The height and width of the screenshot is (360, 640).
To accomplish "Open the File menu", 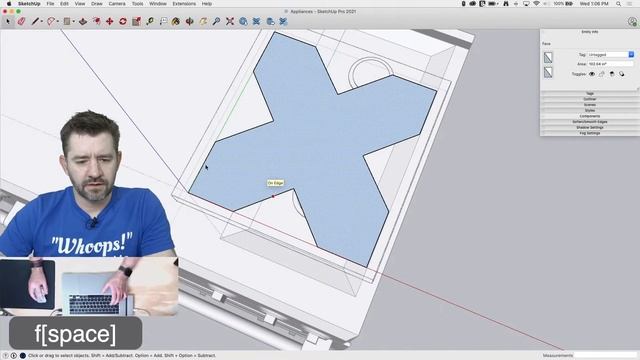I will (50, 4).
